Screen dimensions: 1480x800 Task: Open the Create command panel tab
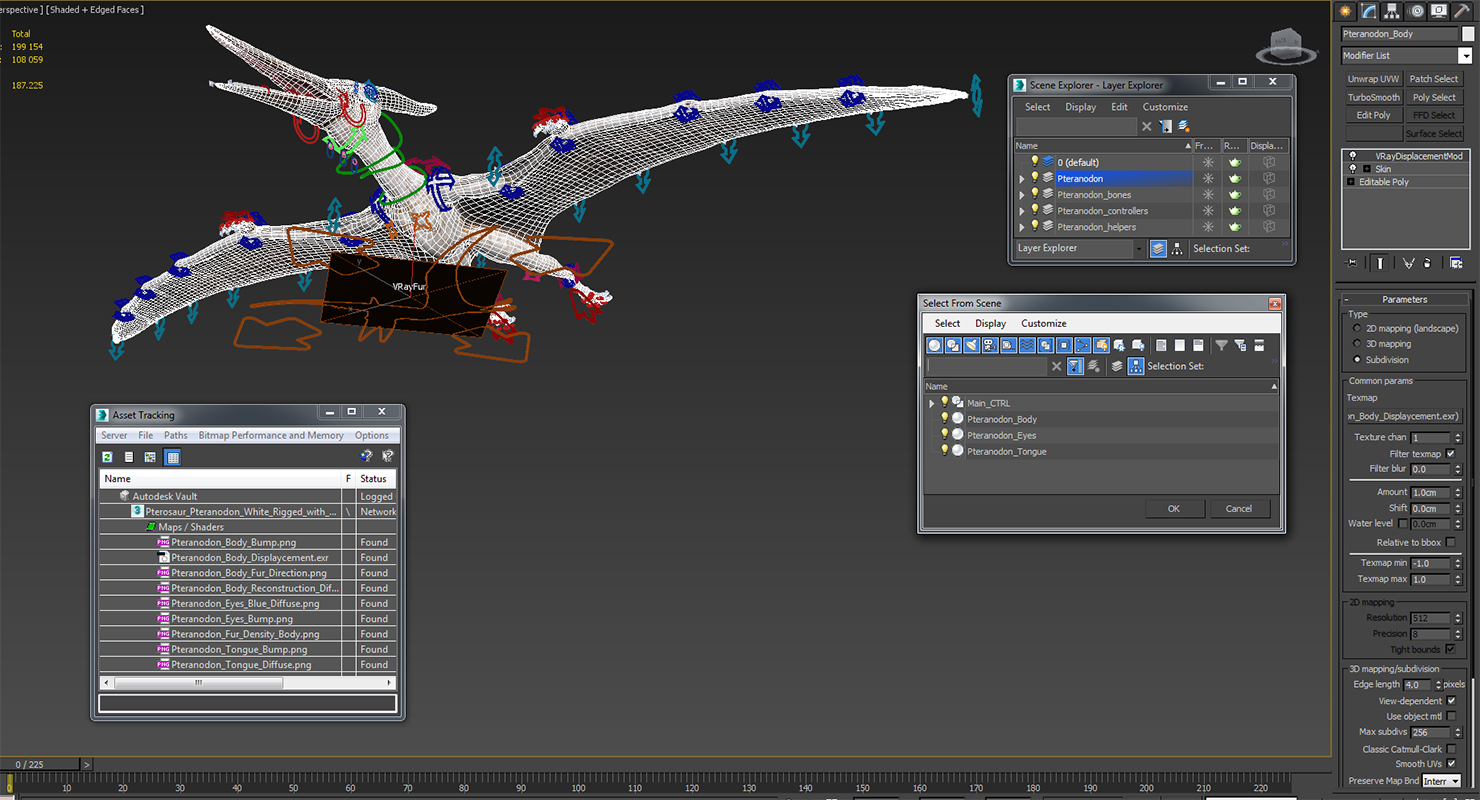(x=1346, y=11)
